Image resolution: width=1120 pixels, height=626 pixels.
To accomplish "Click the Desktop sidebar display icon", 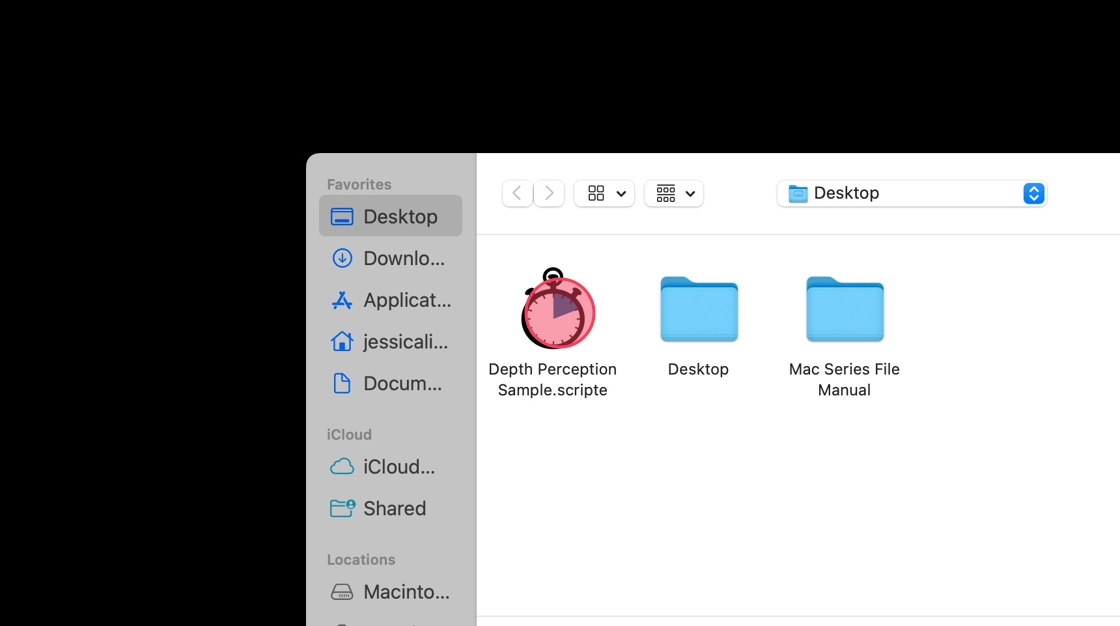I will coord(342,217).
